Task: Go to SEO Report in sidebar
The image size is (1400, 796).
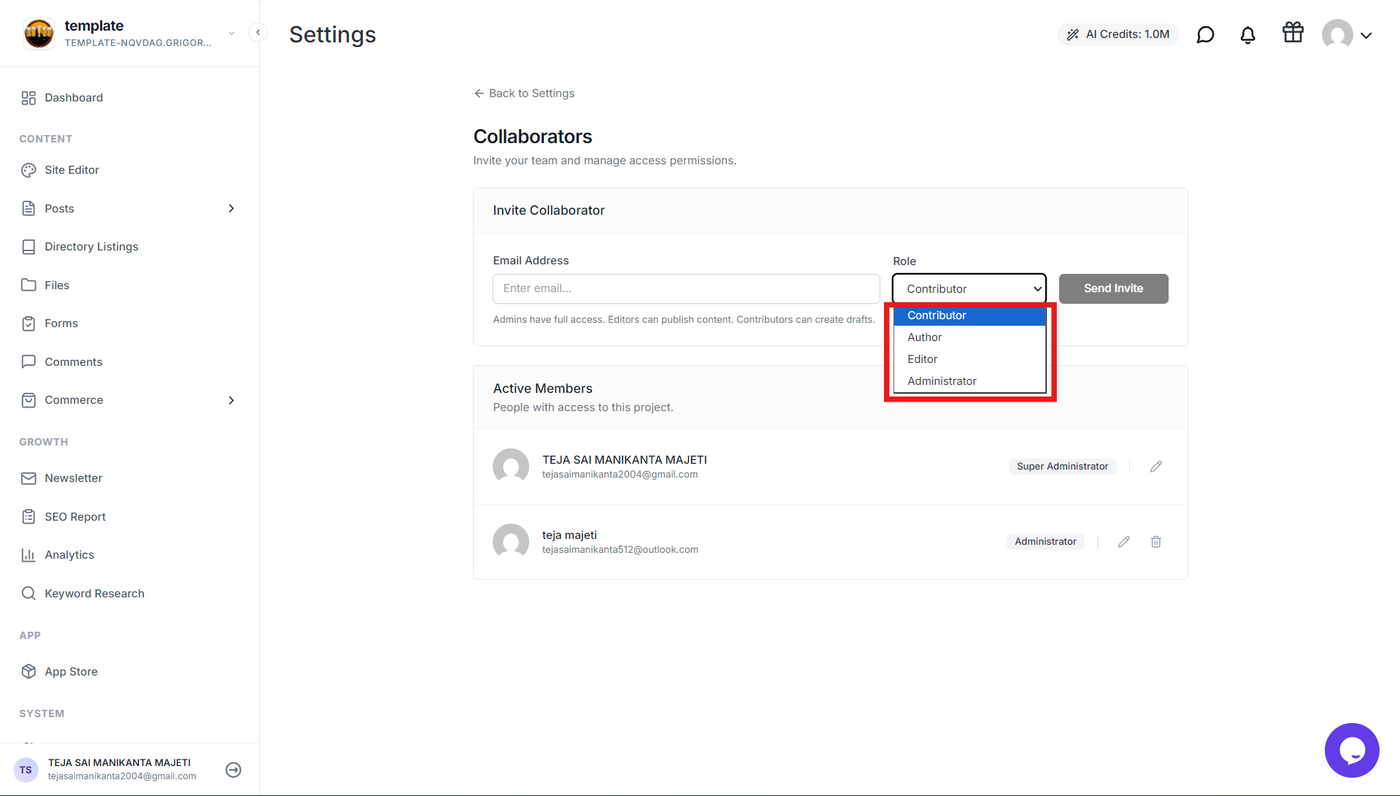Action: 75,517
